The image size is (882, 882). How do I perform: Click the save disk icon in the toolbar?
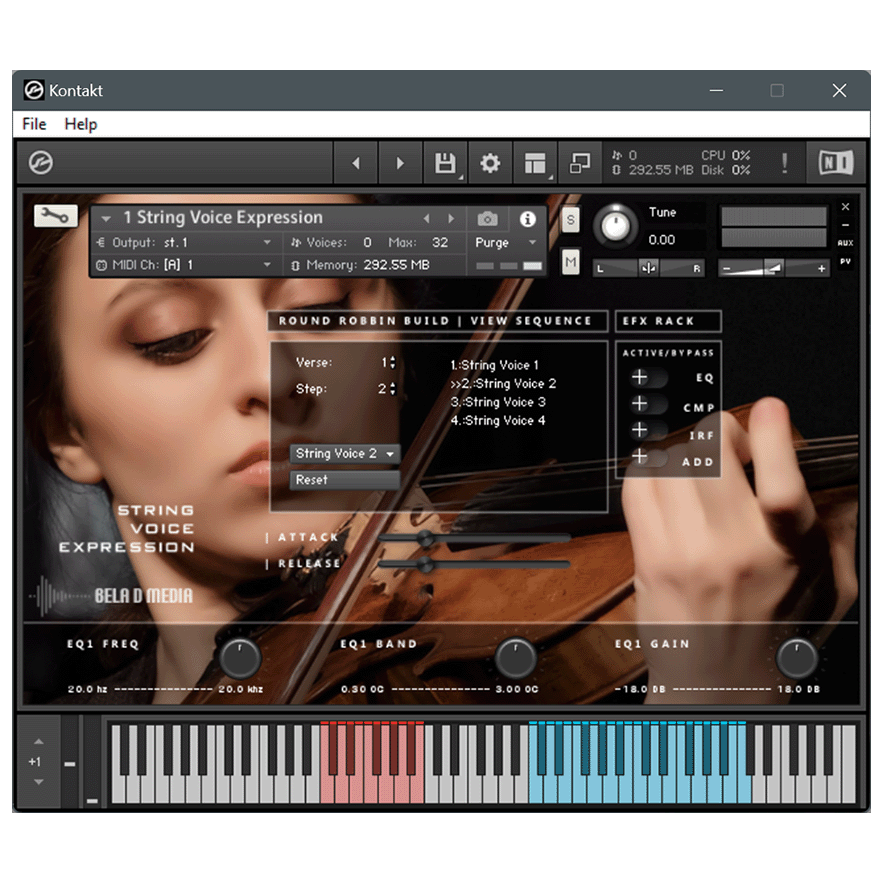pyautogui.click(x=446, y=162)
